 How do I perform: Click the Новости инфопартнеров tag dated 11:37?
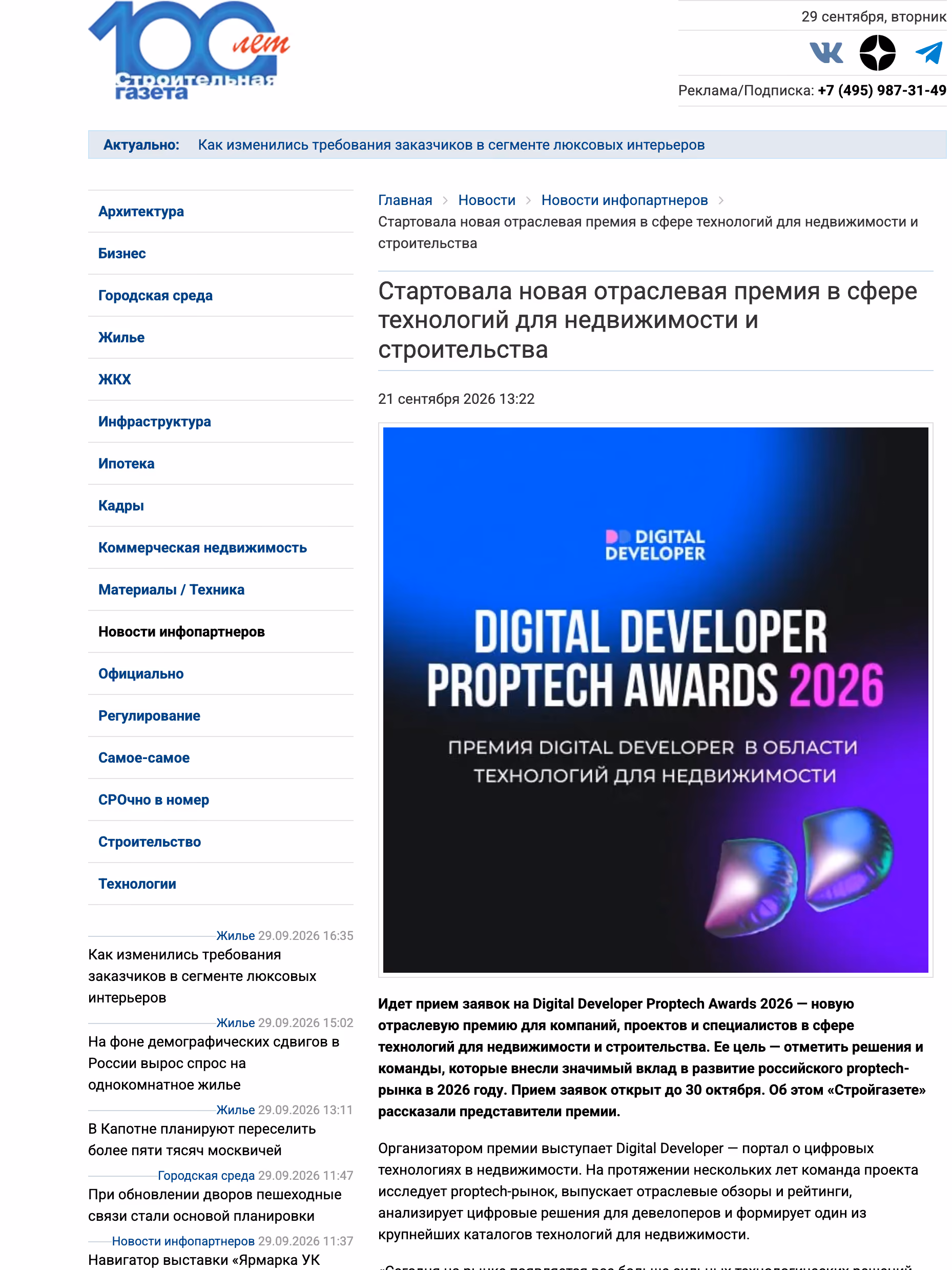click(x=183, y=1241)
